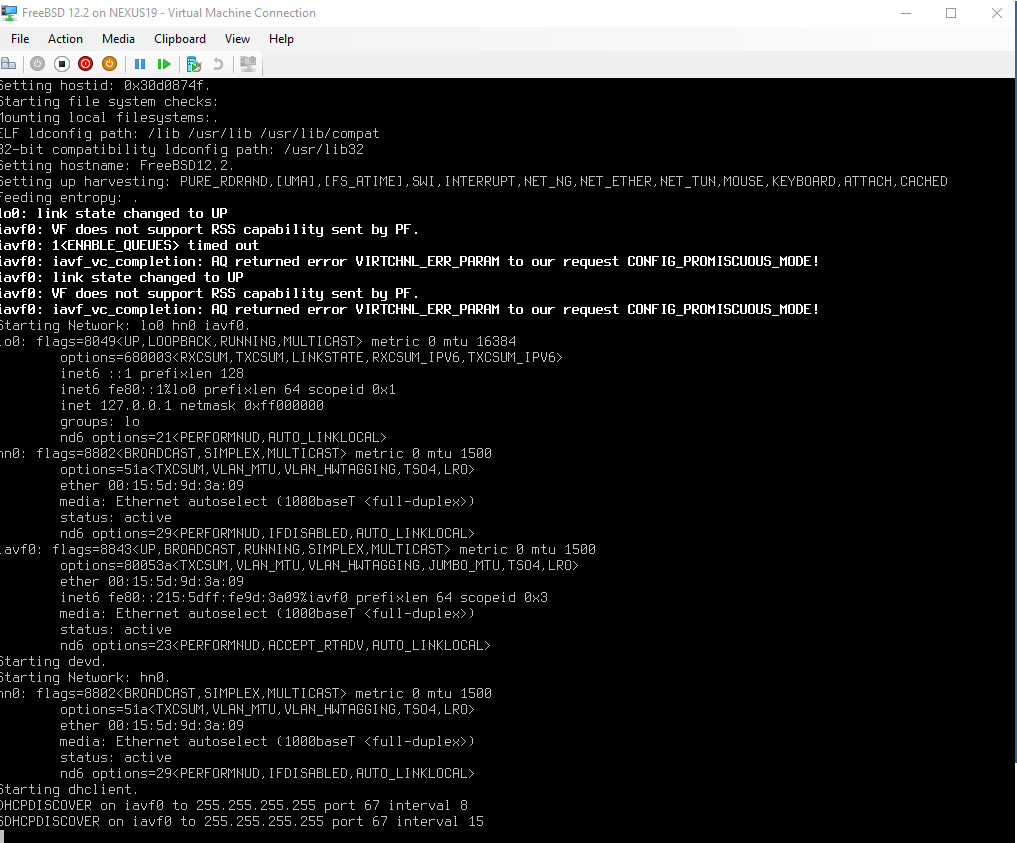Create a checkpoint from the toolbar
Image resolution: width=1017 pixels, height=843 pixels.
pos(194,64)
